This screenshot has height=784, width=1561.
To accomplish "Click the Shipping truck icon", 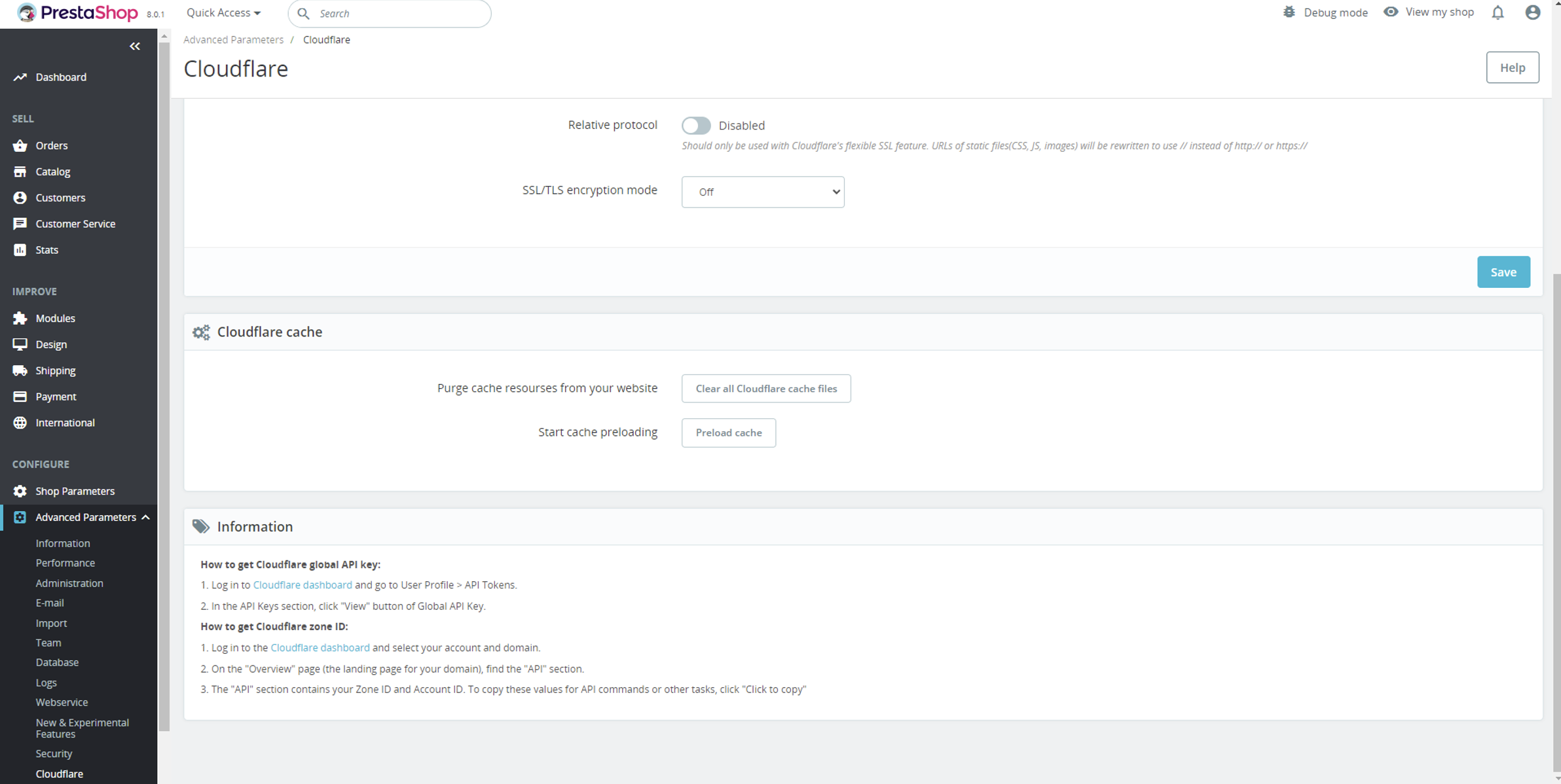I will click(20, 370).
